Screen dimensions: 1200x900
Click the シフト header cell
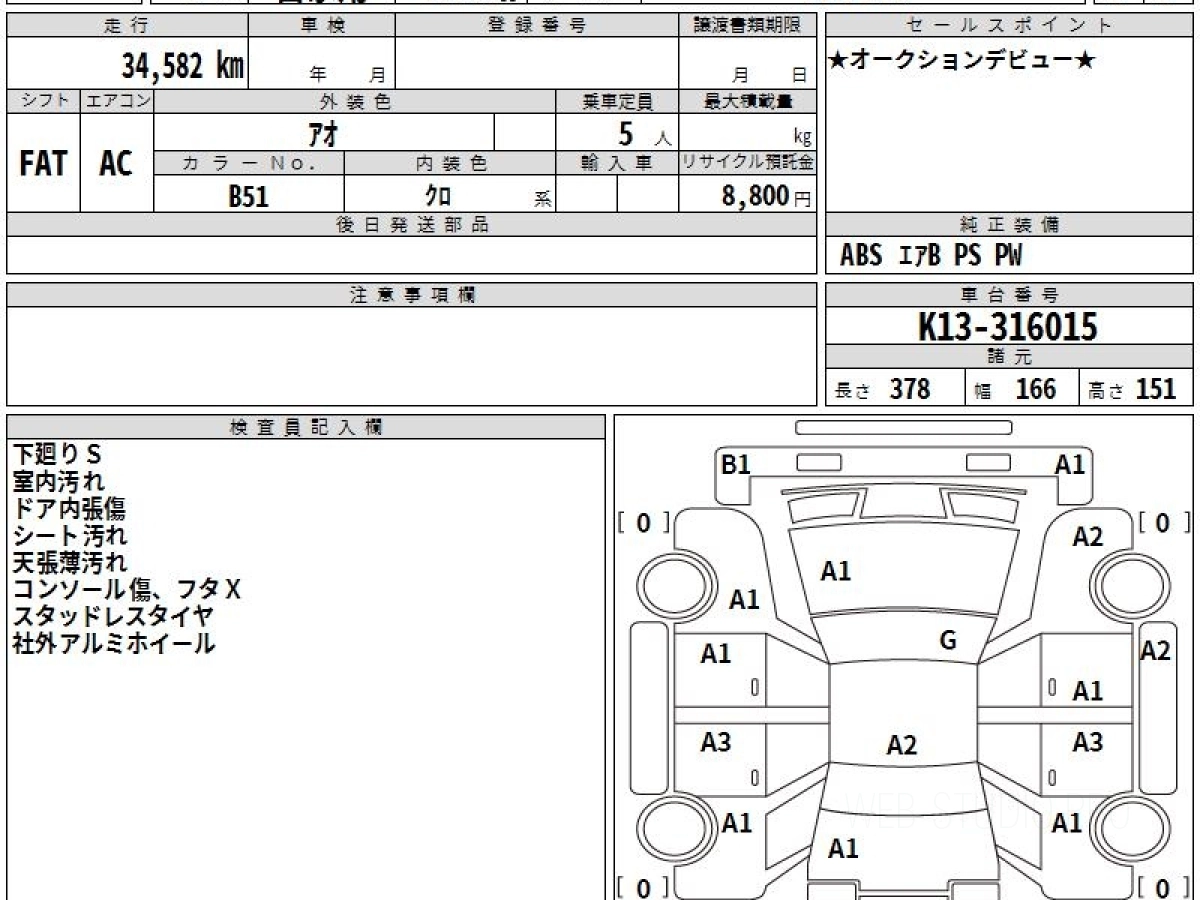[44, 101]
